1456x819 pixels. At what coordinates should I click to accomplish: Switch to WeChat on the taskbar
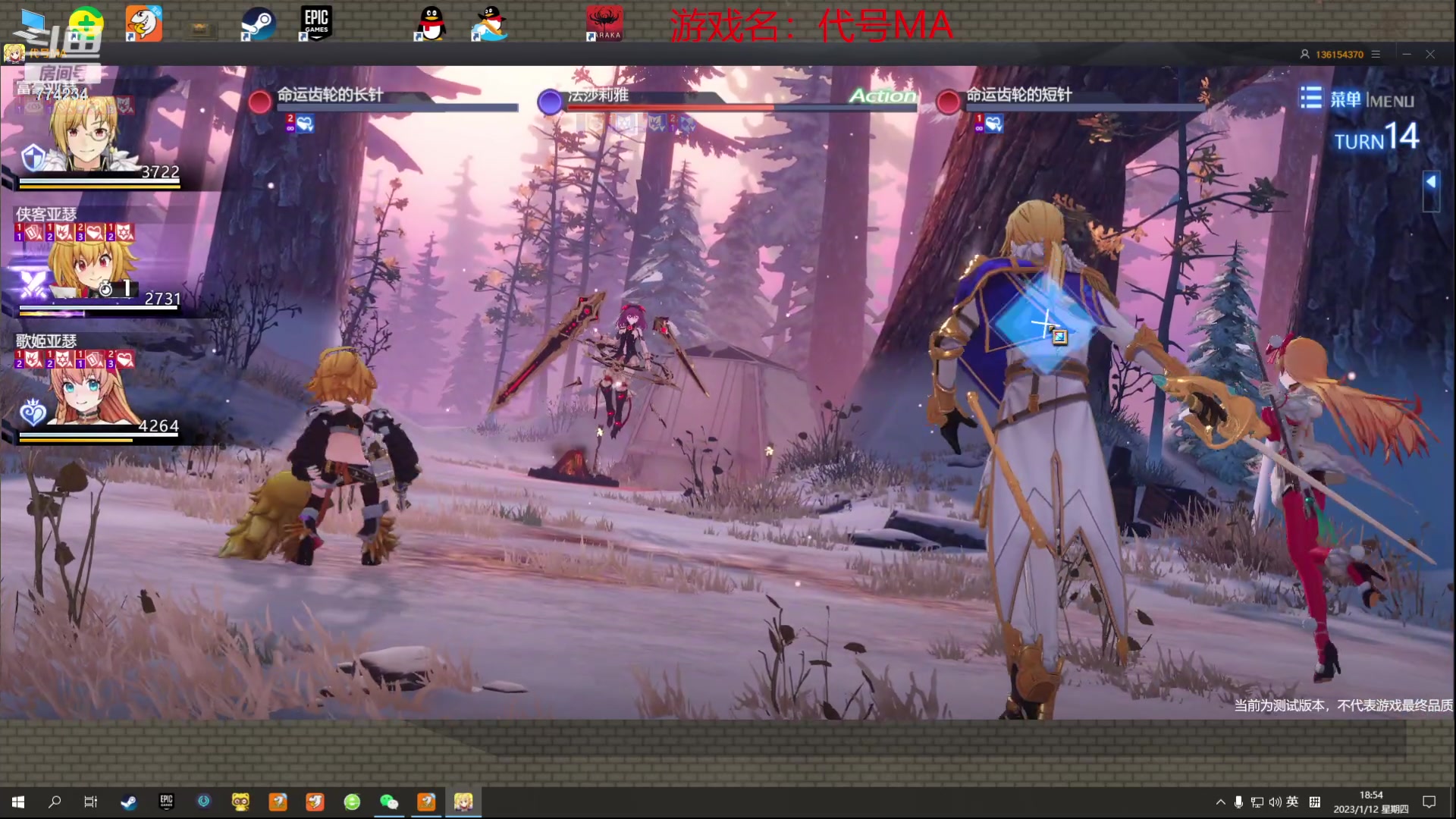(x=389, y=802)
